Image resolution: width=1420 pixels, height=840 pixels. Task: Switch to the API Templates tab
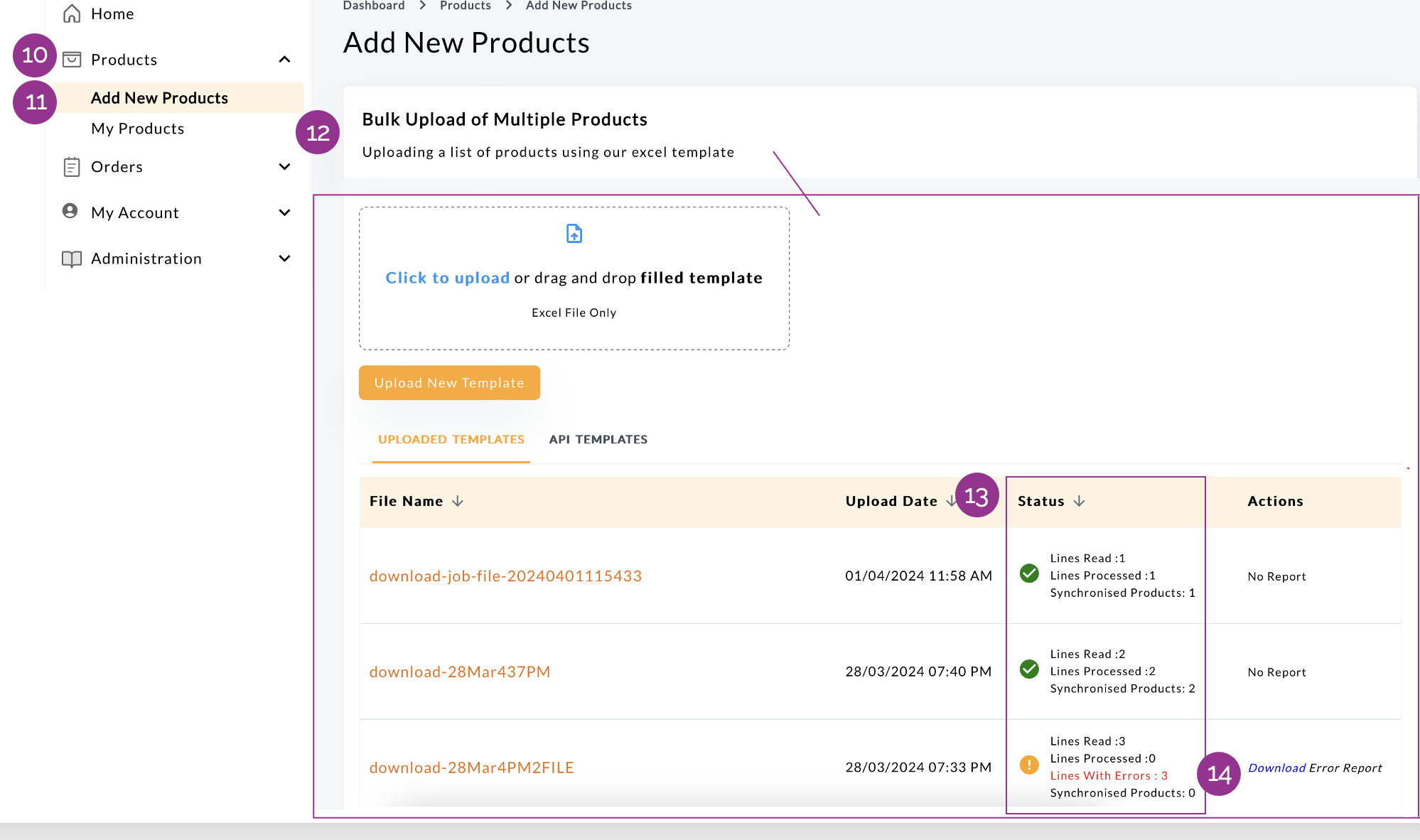pyautogui.click(x=598, y=439)
